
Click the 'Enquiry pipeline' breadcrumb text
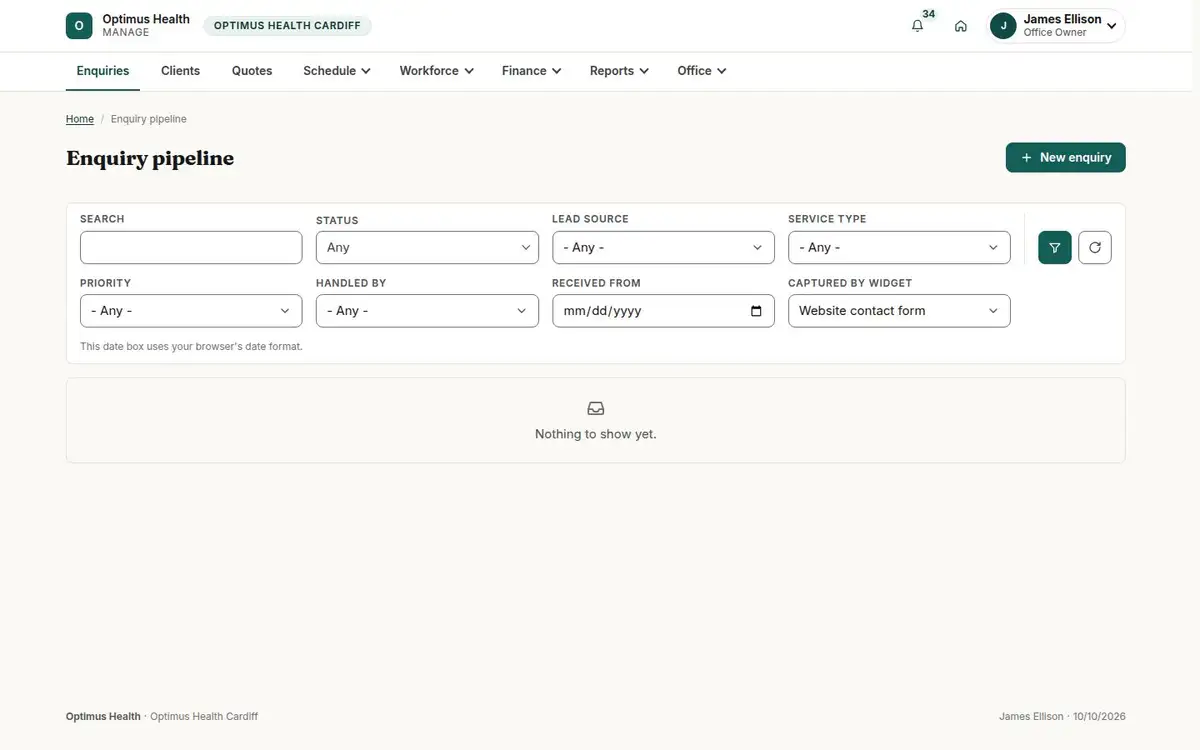click(149, 119)
